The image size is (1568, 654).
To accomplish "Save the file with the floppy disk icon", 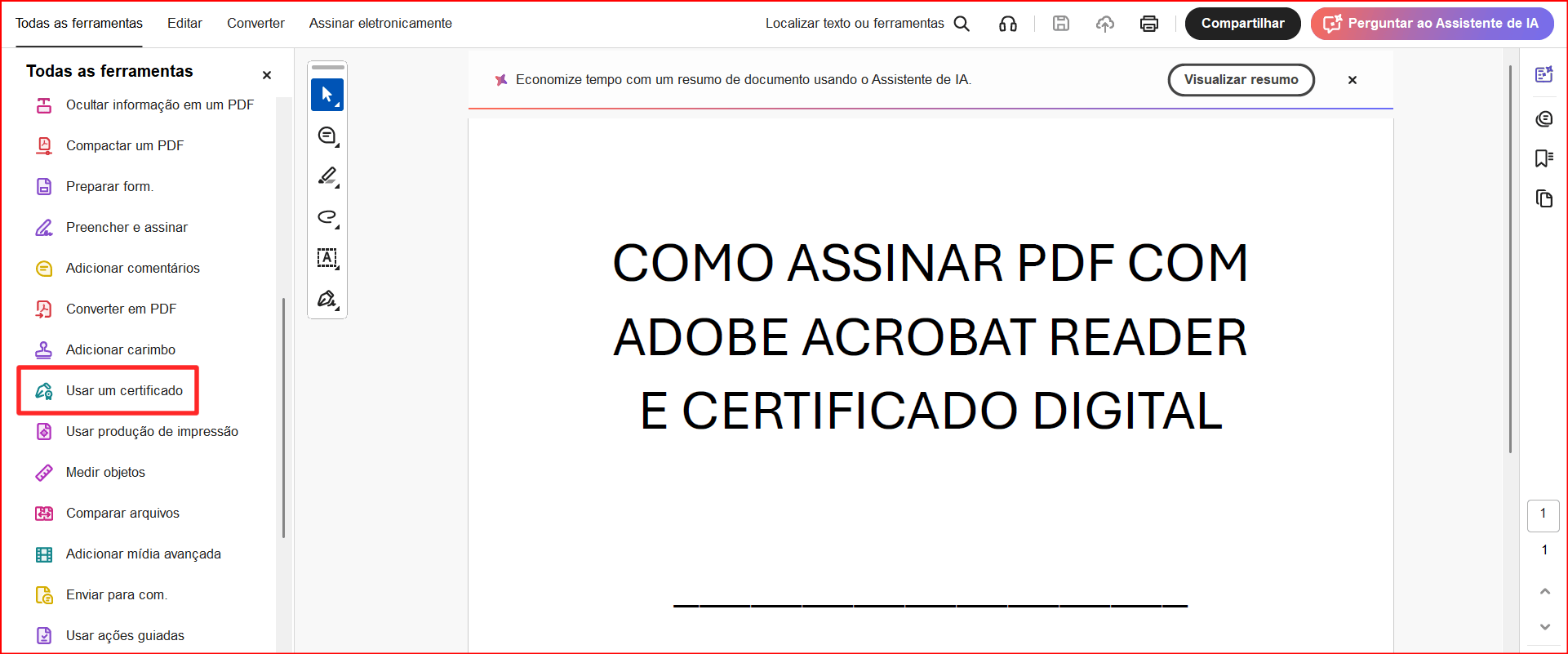I will click(x=1061, y=24).
